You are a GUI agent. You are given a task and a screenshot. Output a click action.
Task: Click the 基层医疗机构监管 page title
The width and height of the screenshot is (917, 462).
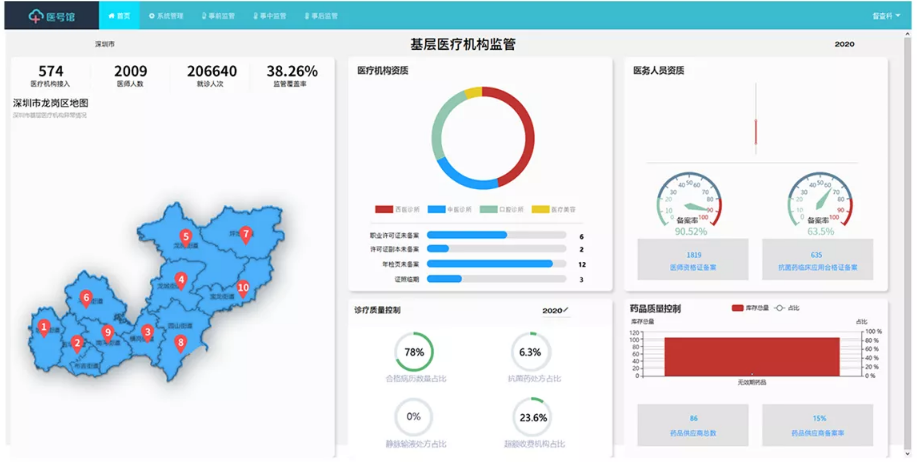(463, 44)
